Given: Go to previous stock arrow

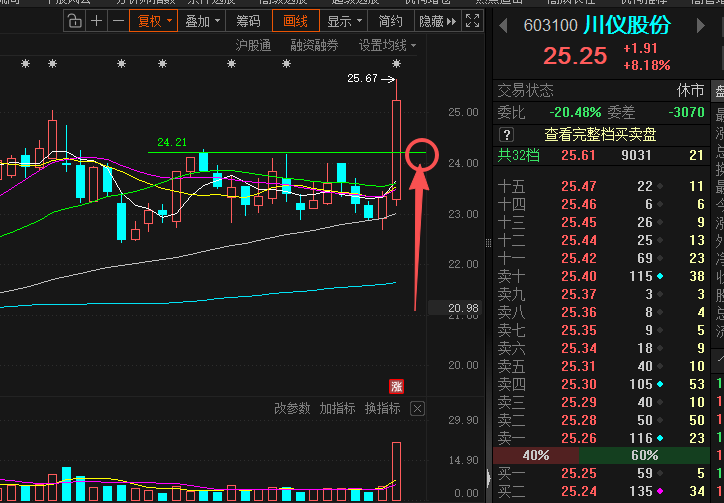Looking at the screenshot, I should 504,25.
